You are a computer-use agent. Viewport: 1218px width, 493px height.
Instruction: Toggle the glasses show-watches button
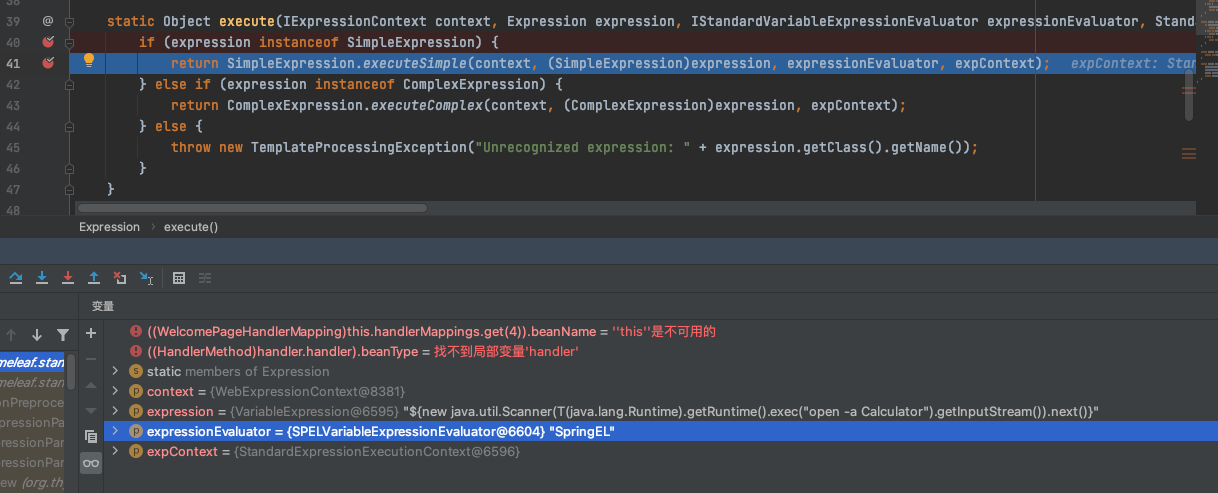click(91, 463)
